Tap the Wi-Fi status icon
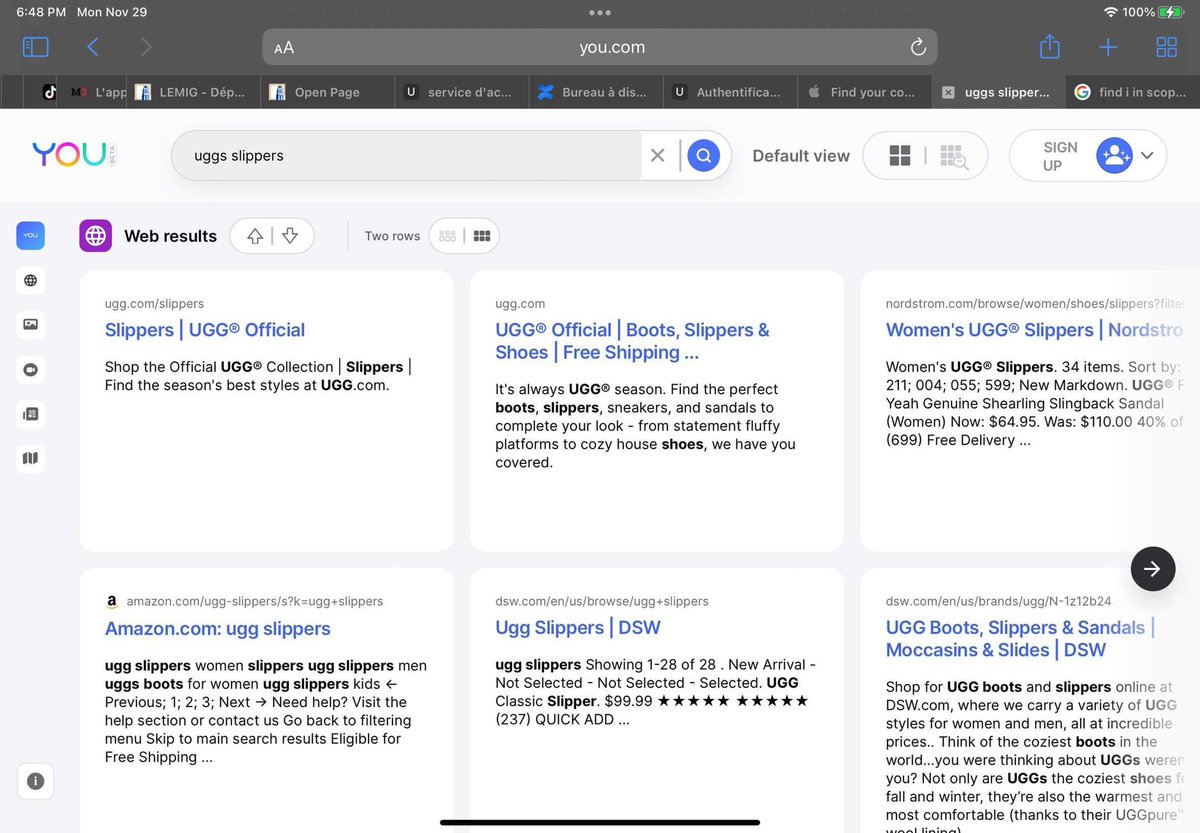1200x833 pixels. click(1110, 12)
